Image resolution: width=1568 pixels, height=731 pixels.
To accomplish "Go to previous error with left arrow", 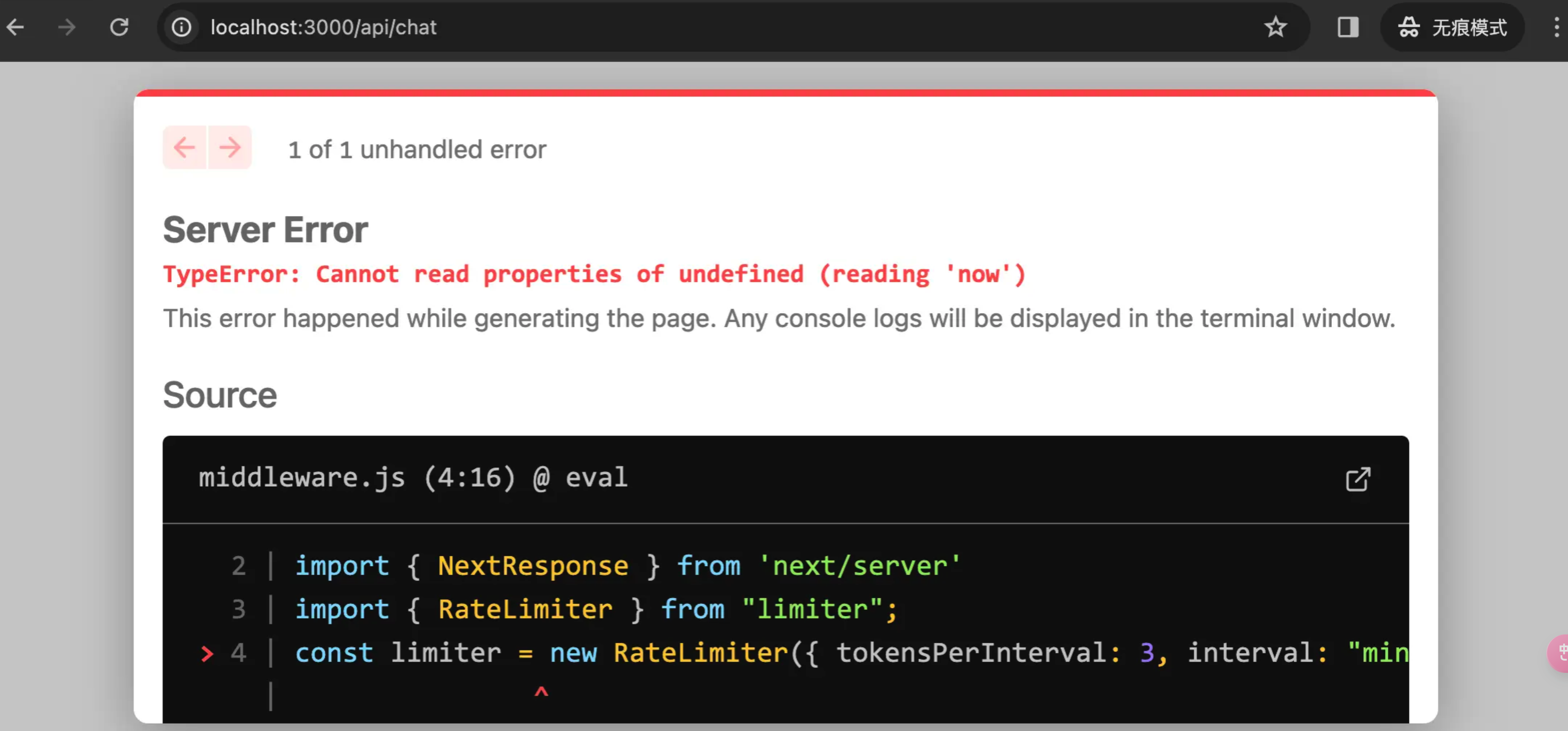I will coord(185,147).
